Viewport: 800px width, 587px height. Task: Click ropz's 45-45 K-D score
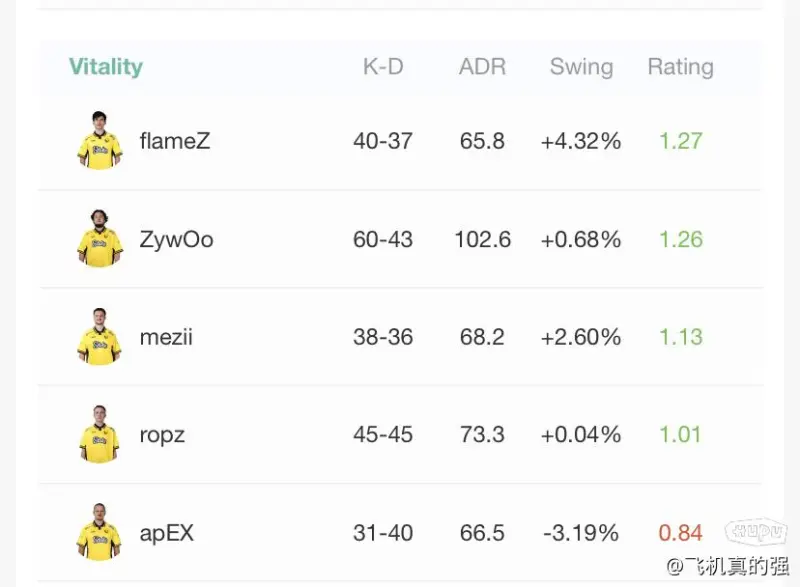383,435
